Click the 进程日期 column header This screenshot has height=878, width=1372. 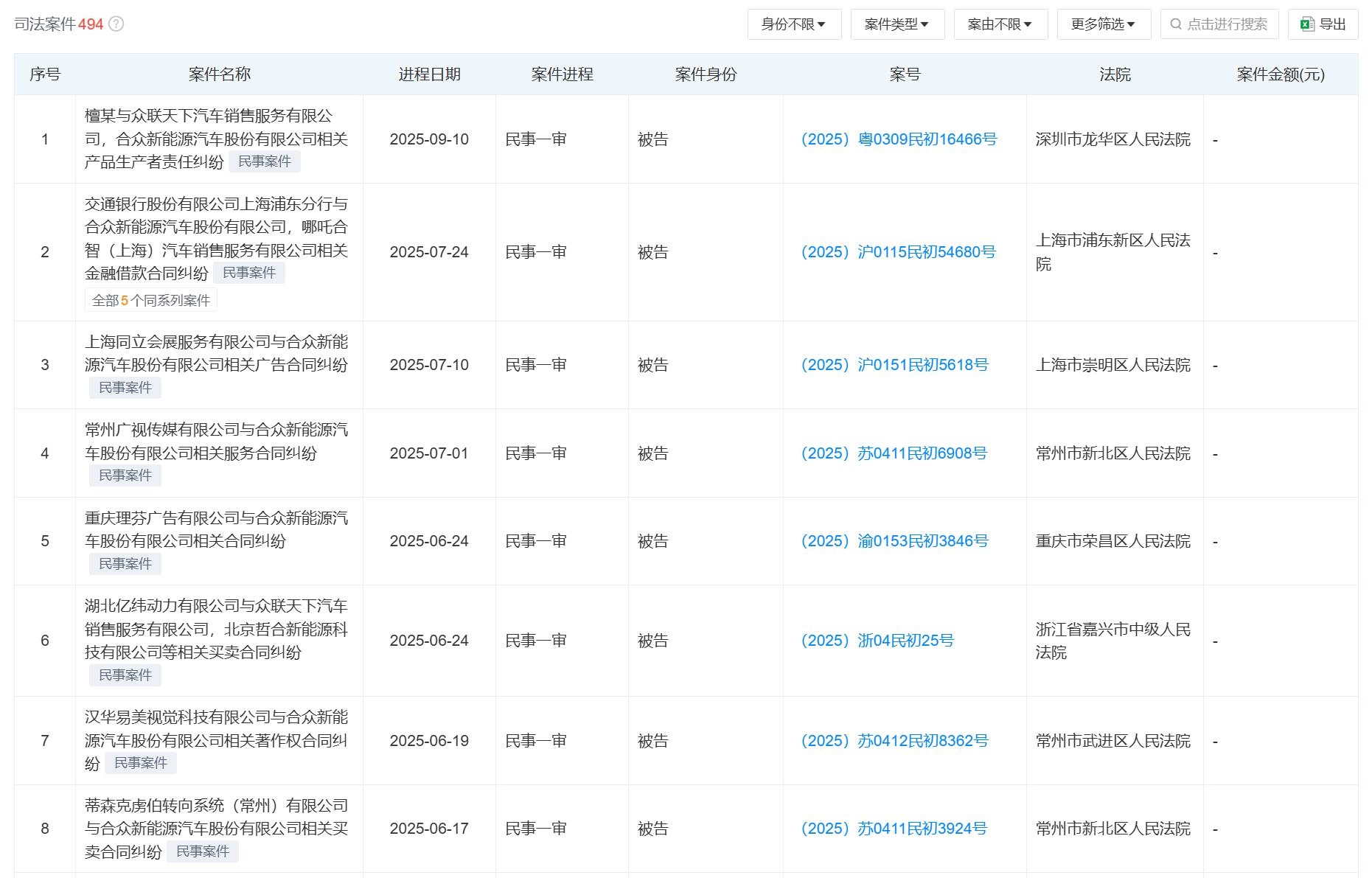click(429, 74)
